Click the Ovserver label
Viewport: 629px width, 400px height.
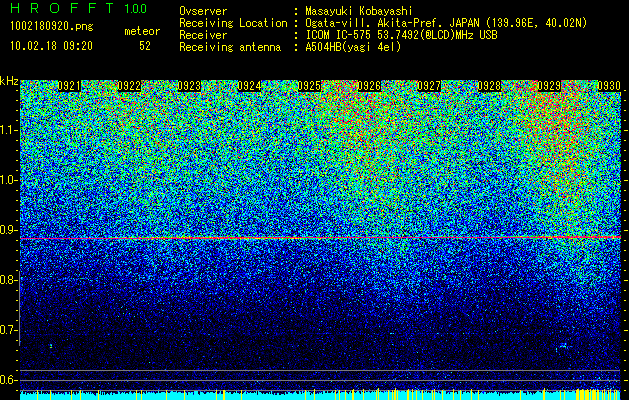[203, 12]
